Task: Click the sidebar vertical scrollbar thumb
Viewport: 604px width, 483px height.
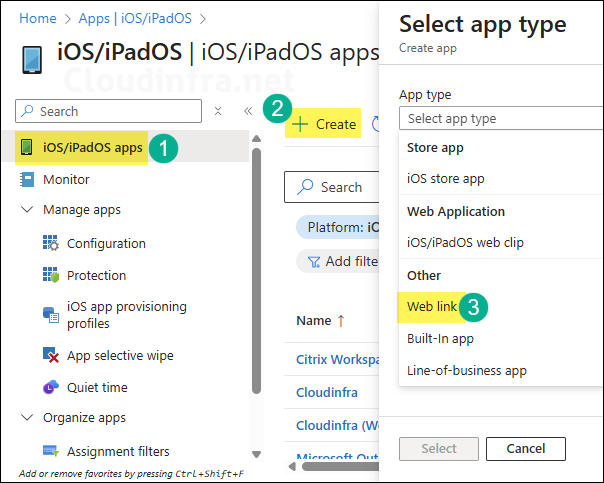Action: (257, 271)
